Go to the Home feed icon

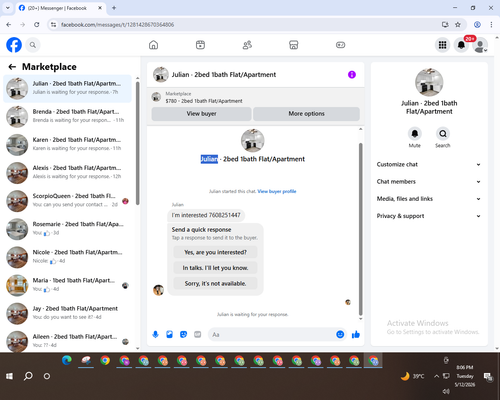pos(153,45)
